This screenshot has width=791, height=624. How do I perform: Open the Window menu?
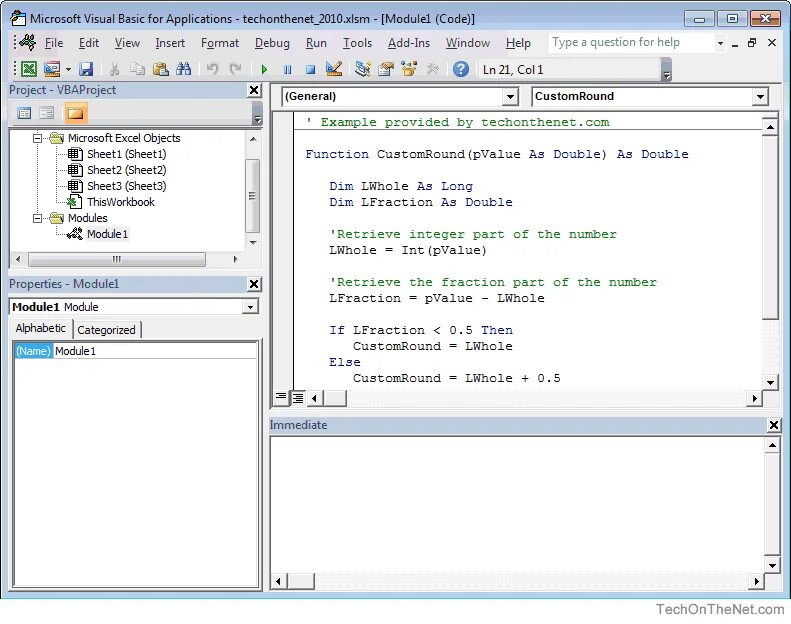(468, 43)
